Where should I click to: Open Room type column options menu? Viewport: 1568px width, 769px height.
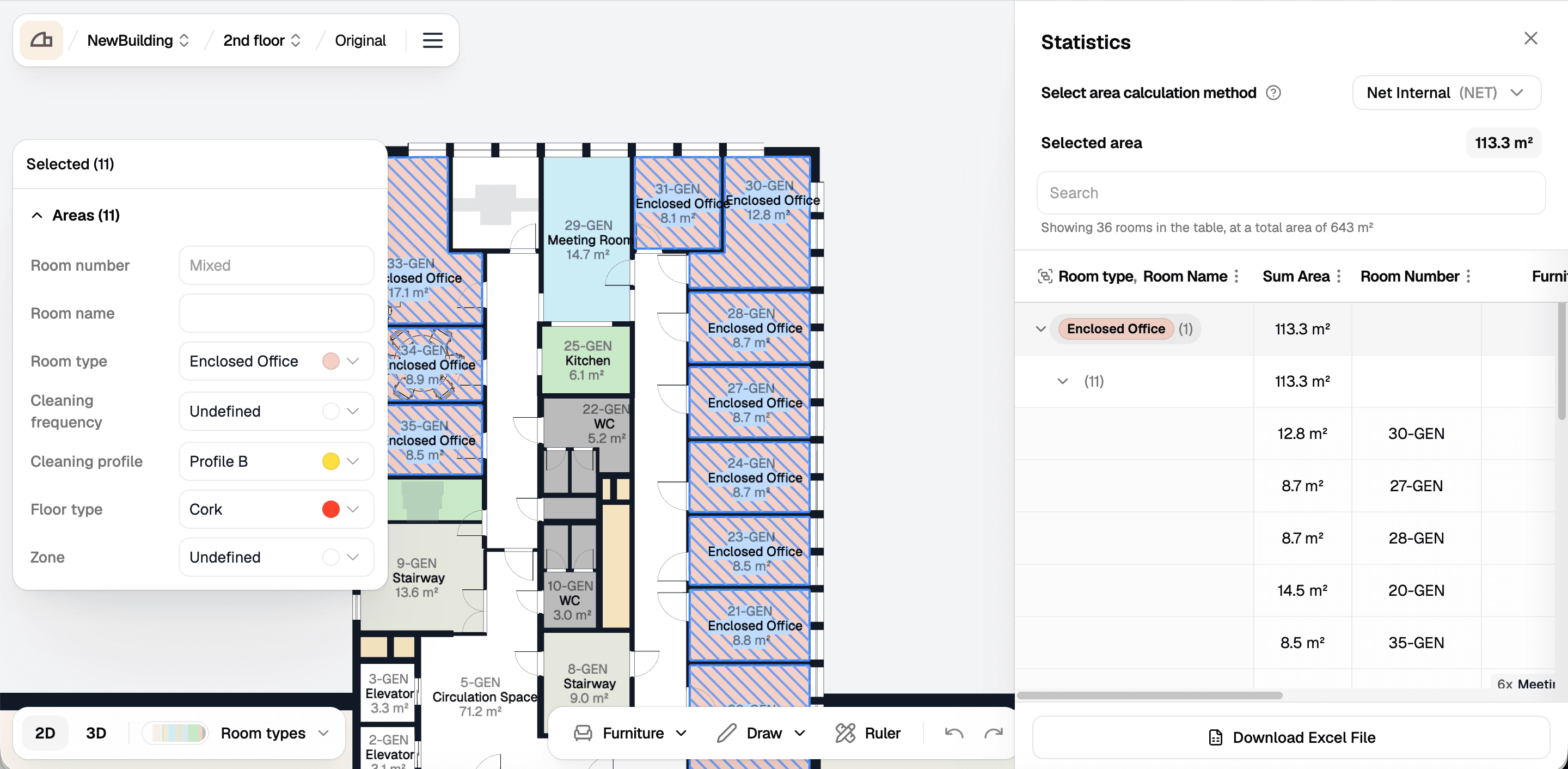point(1236,277)
